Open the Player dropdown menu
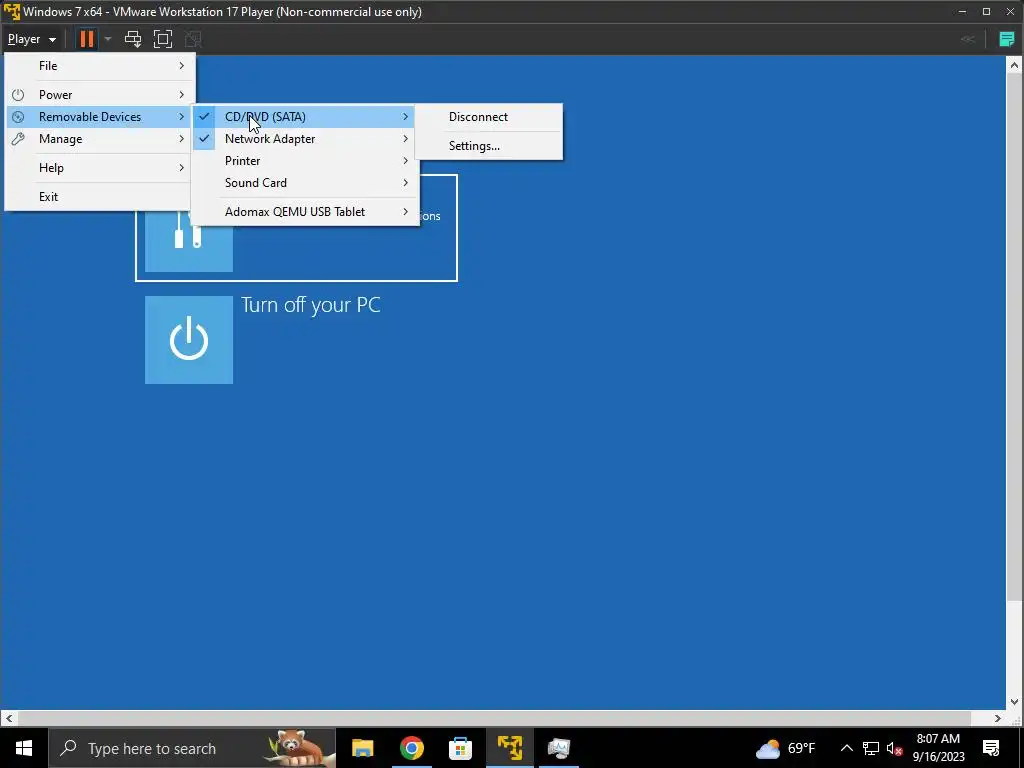The width and height of the screenshot is (1024, 768). [x=31, y=39]
